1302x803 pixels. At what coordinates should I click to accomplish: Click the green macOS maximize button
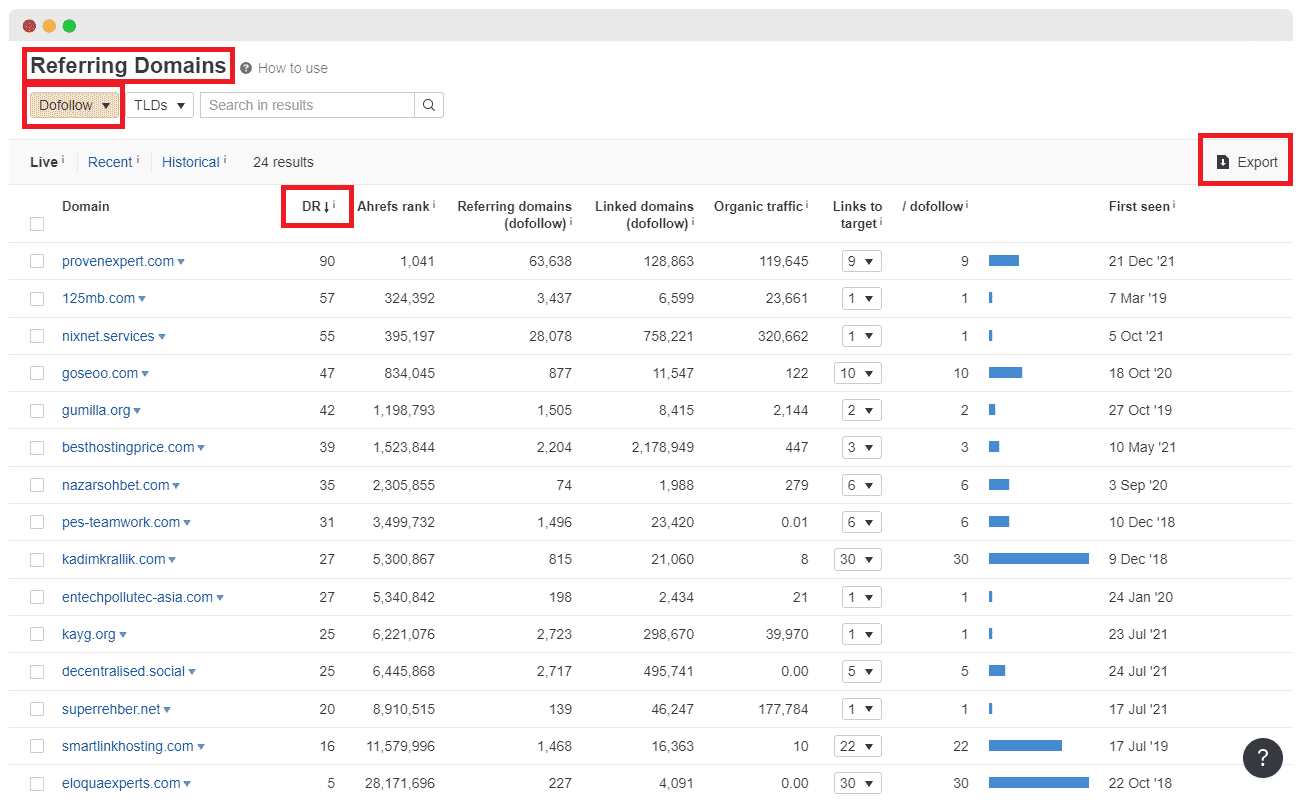69,26
